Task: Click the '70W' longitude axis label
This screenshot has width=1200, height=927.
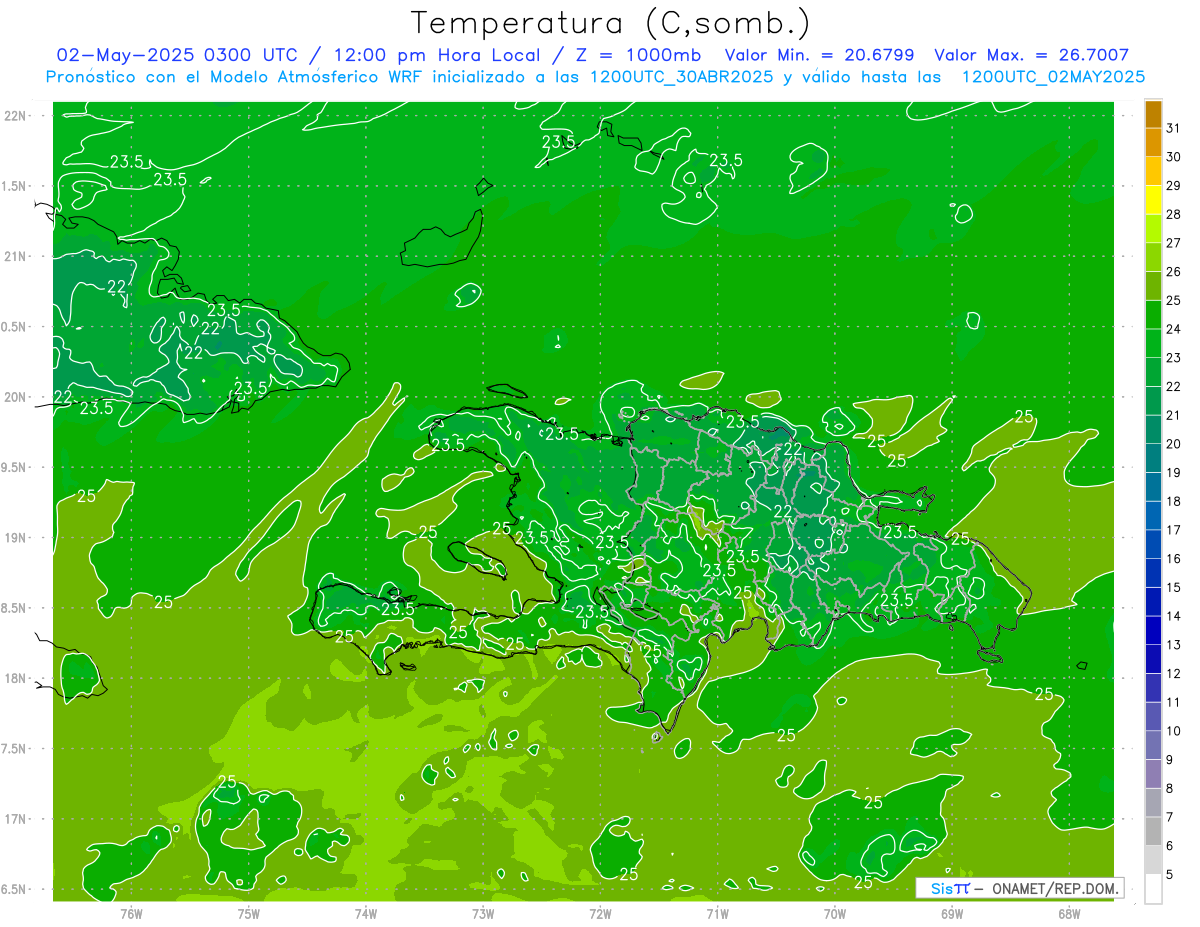Action: [835, 913]
